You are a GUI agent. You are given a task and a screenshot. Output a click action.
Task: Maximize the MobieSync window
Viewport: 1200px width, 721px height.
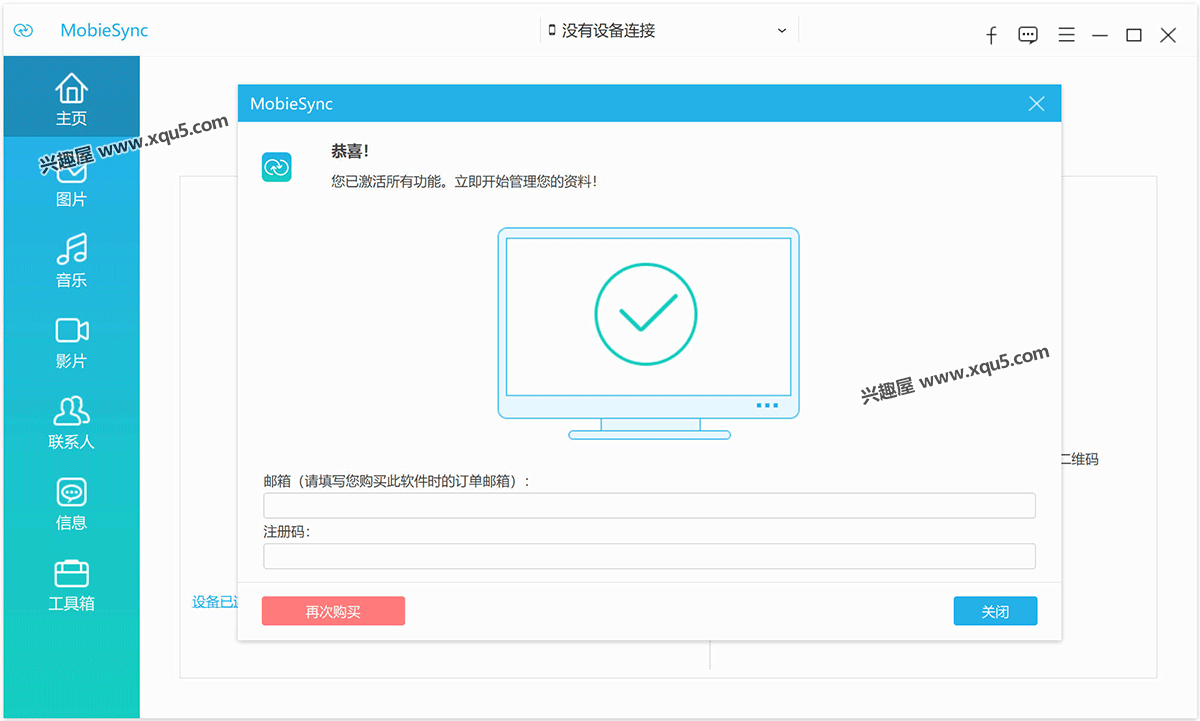[1134, 35]
